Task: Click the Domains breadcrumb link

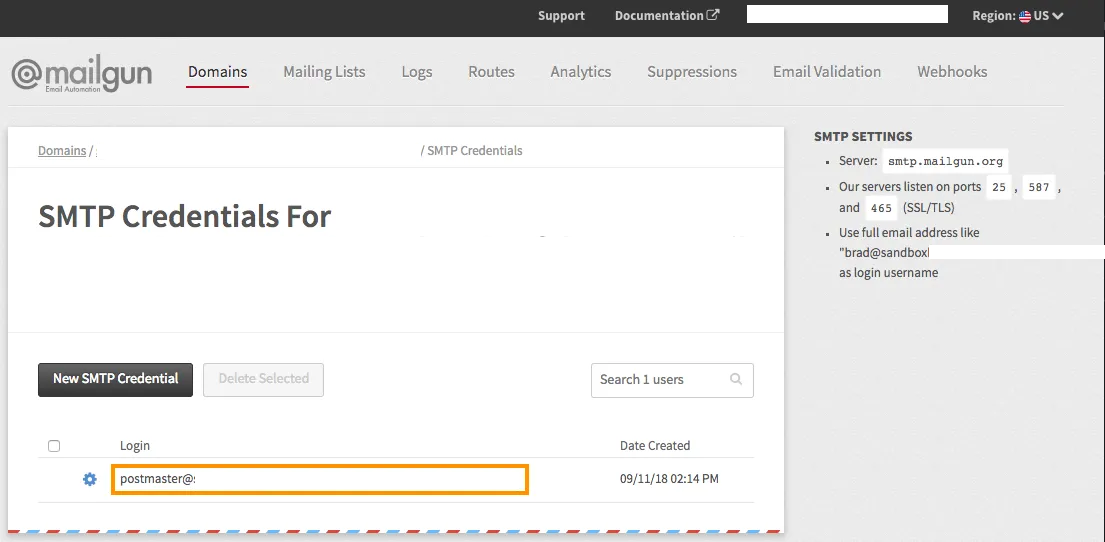Action: [62, 151]
